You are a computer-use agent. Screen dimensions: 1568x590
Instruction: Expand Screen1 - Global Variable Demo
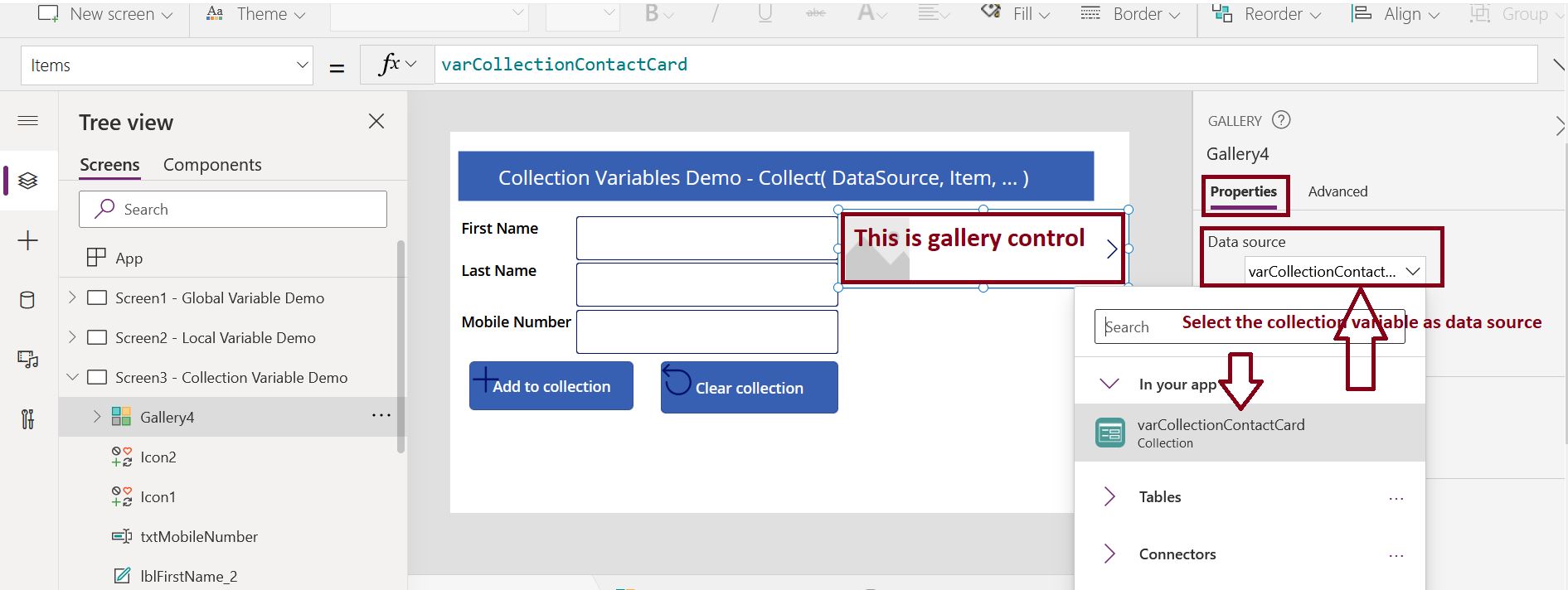point(72,297)
